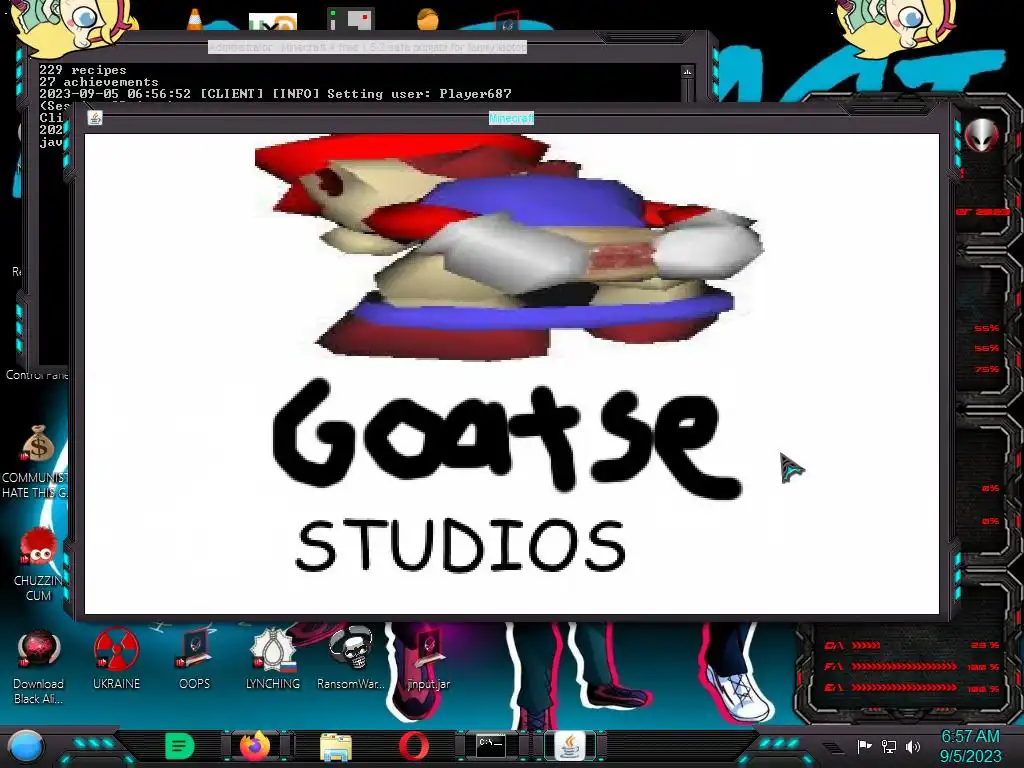The width and height of the screenshot is (1024, 768).
Task: Select the CHUZZIN CUM desktop shortcut
Action: pos(38,565)
